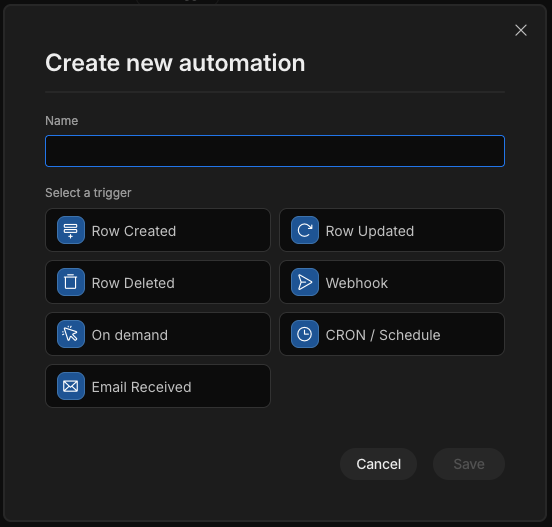Choose the Row Updated trigger text
This screenshot has width=552, height=527.
point(370,231)
